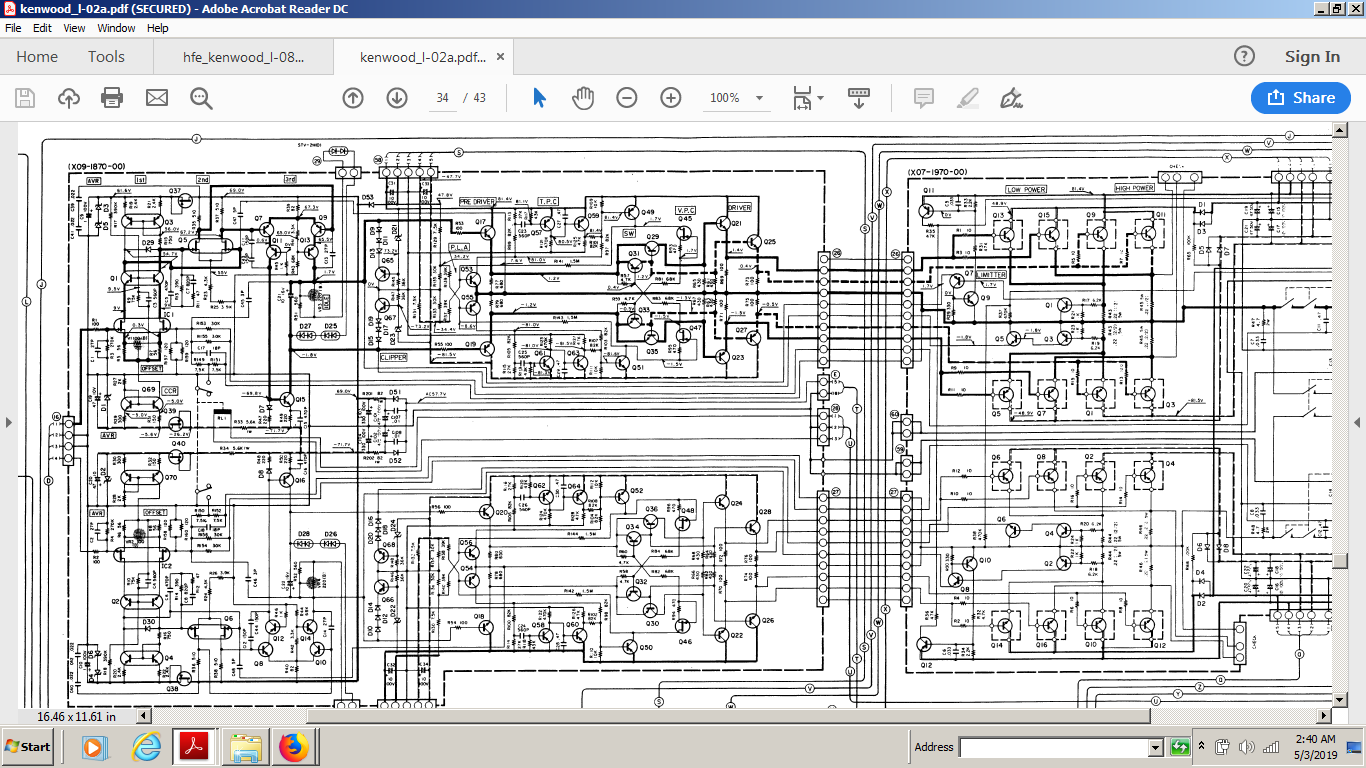Click the Save file icon

tap(25, 98)
